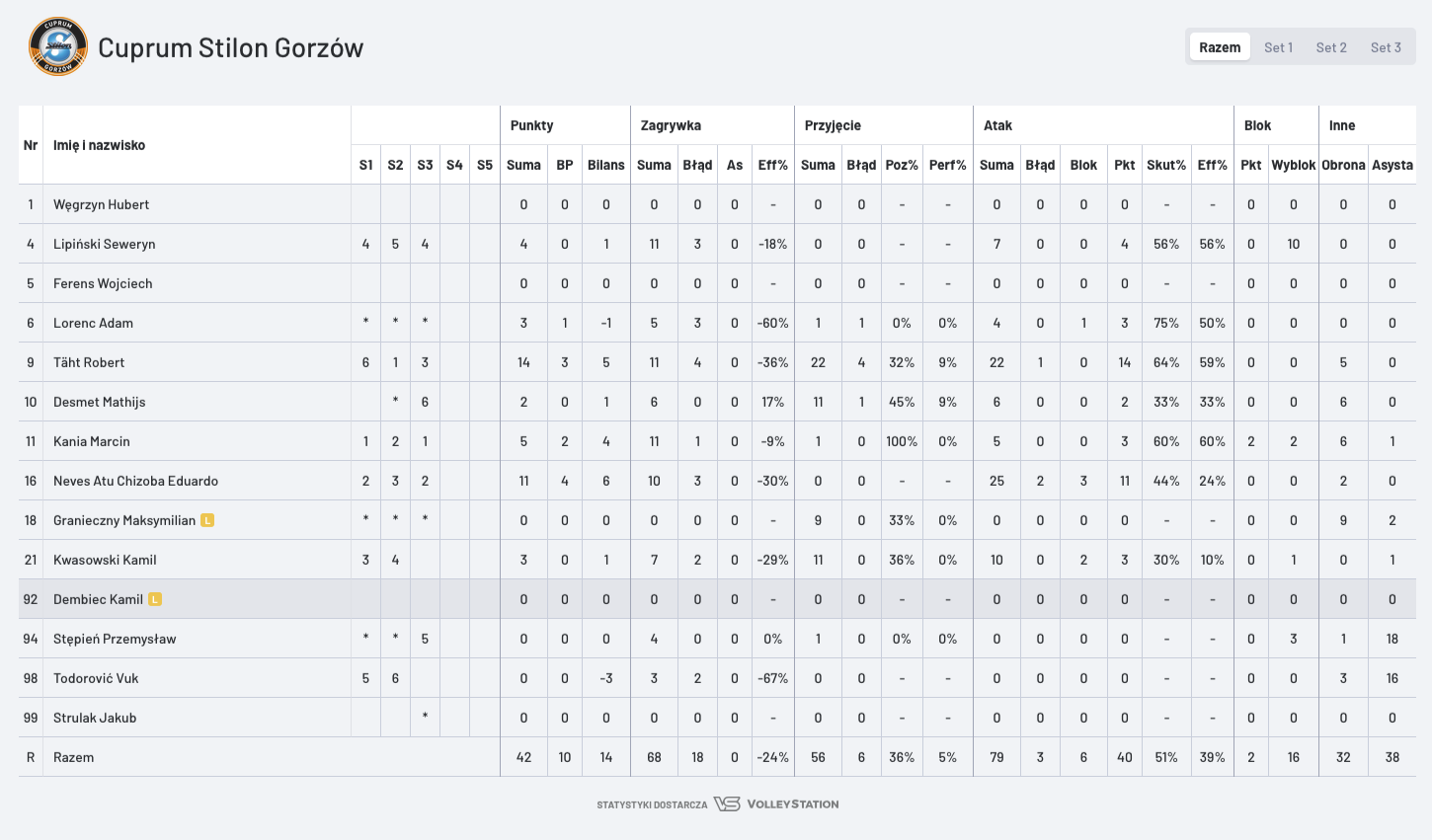Select the Razem tab

pos(1220,47)
